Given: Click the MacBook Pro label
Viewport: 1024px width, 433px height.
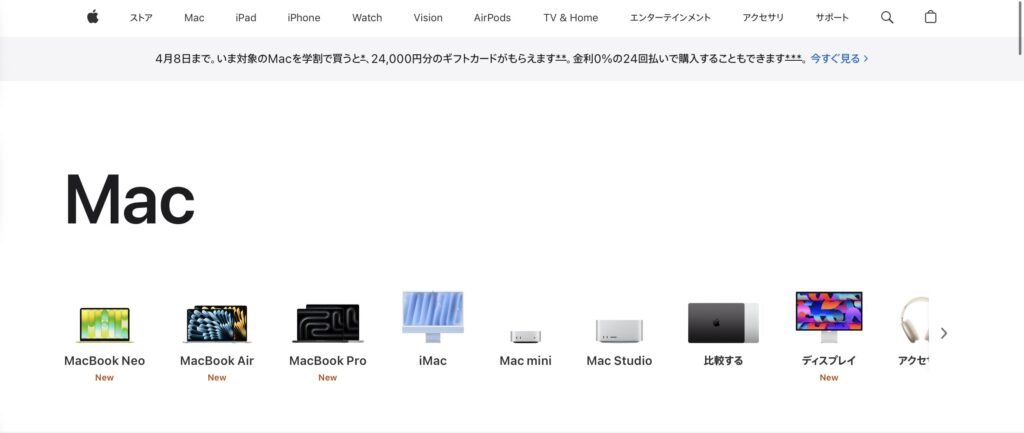Looking at the screenshot, I should 328,361.
